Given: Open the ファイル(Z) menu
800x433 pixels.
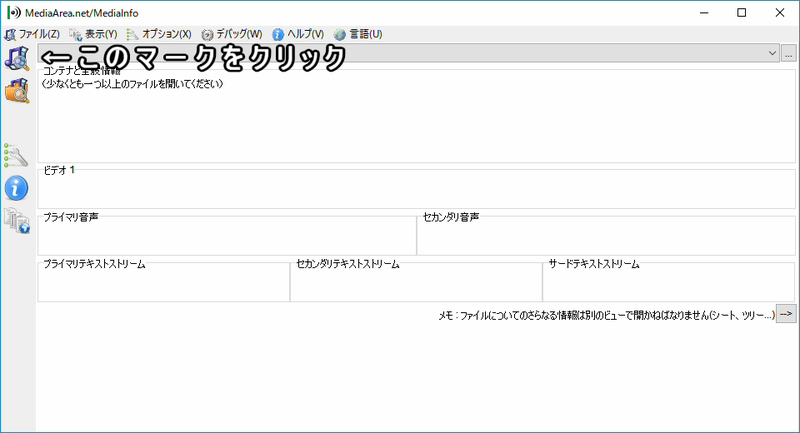Looking at the screenshot, I should point(33,34).
